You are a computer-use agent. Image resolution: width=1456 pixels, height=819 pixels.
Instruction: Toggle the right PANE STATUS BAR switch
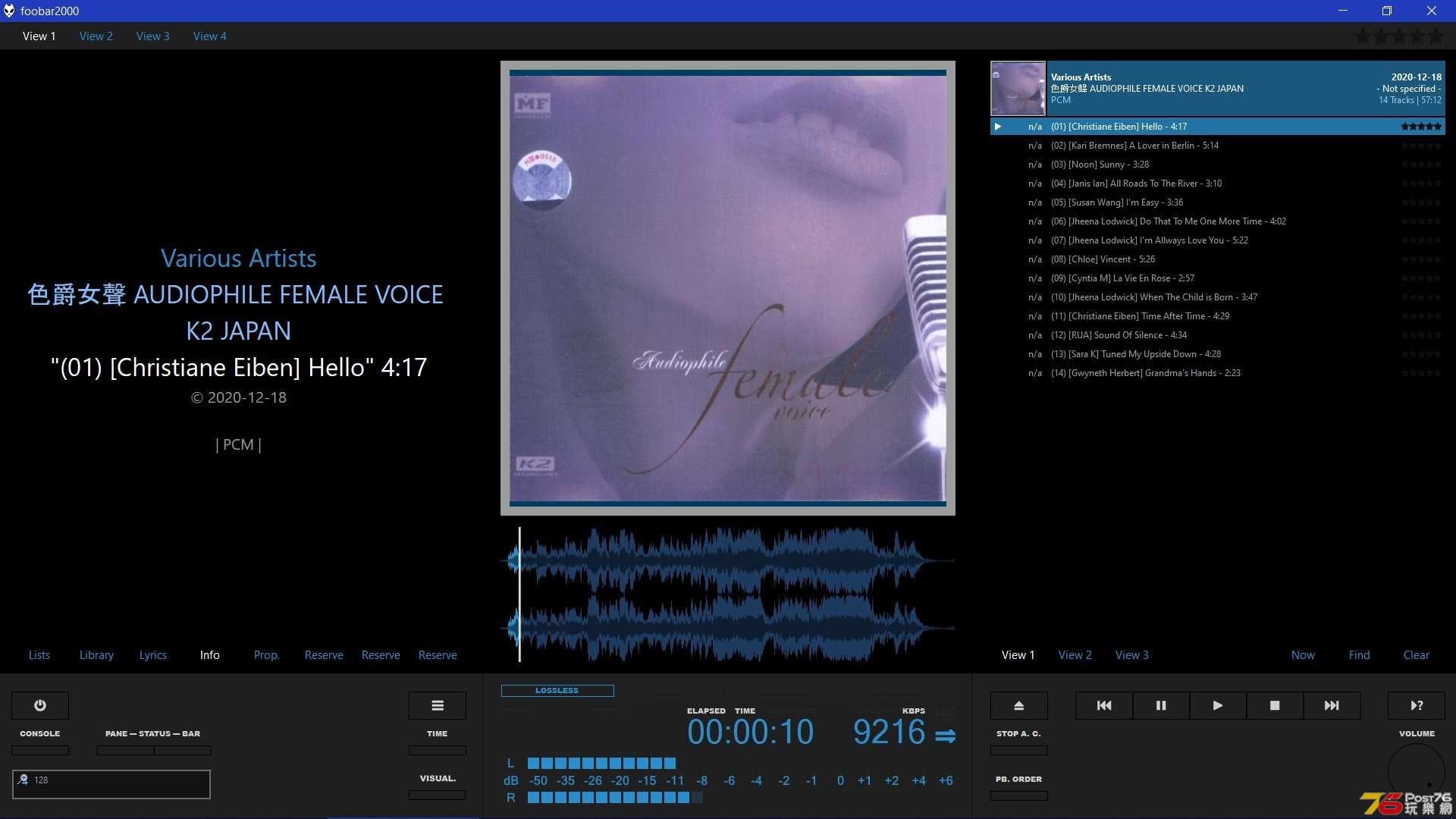[183, 750]
